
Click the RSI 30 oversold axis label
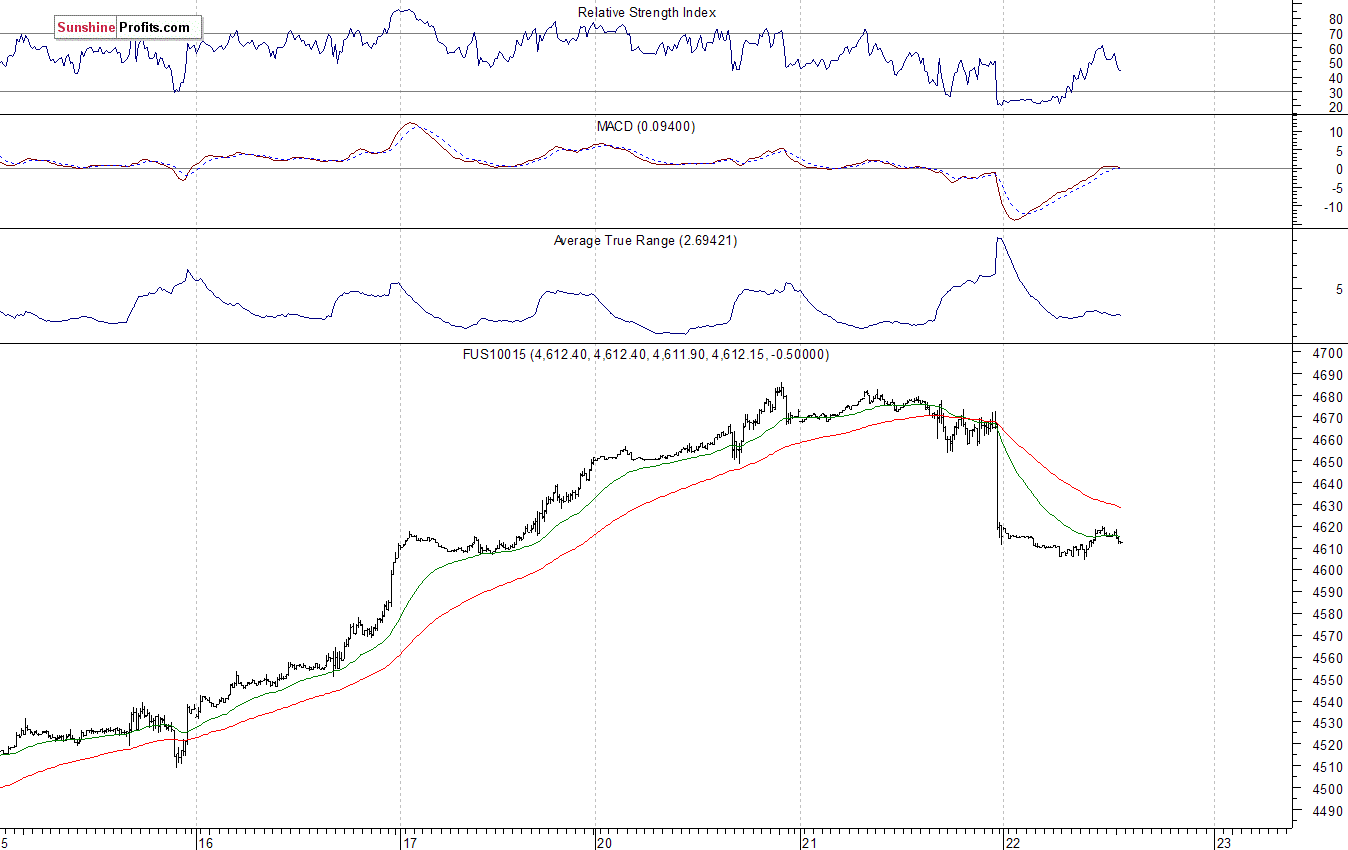tap(1336, 92)
